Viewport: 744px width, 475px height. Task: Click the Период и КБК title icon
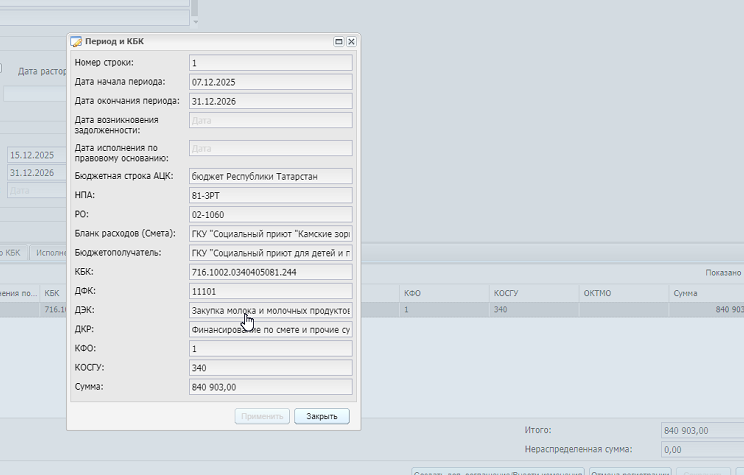point(76,42)
